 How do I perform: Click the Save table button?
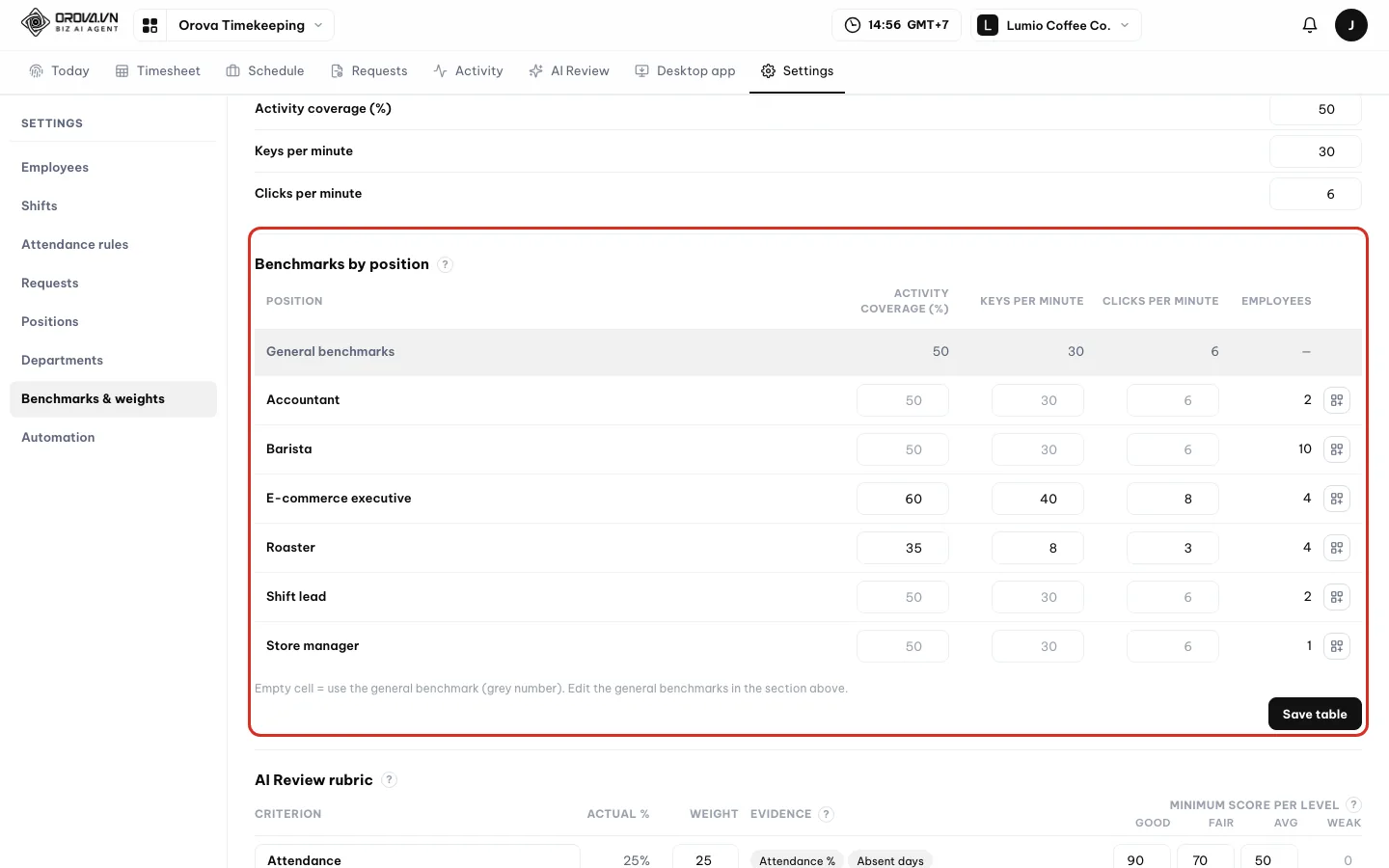[1315, 714]
